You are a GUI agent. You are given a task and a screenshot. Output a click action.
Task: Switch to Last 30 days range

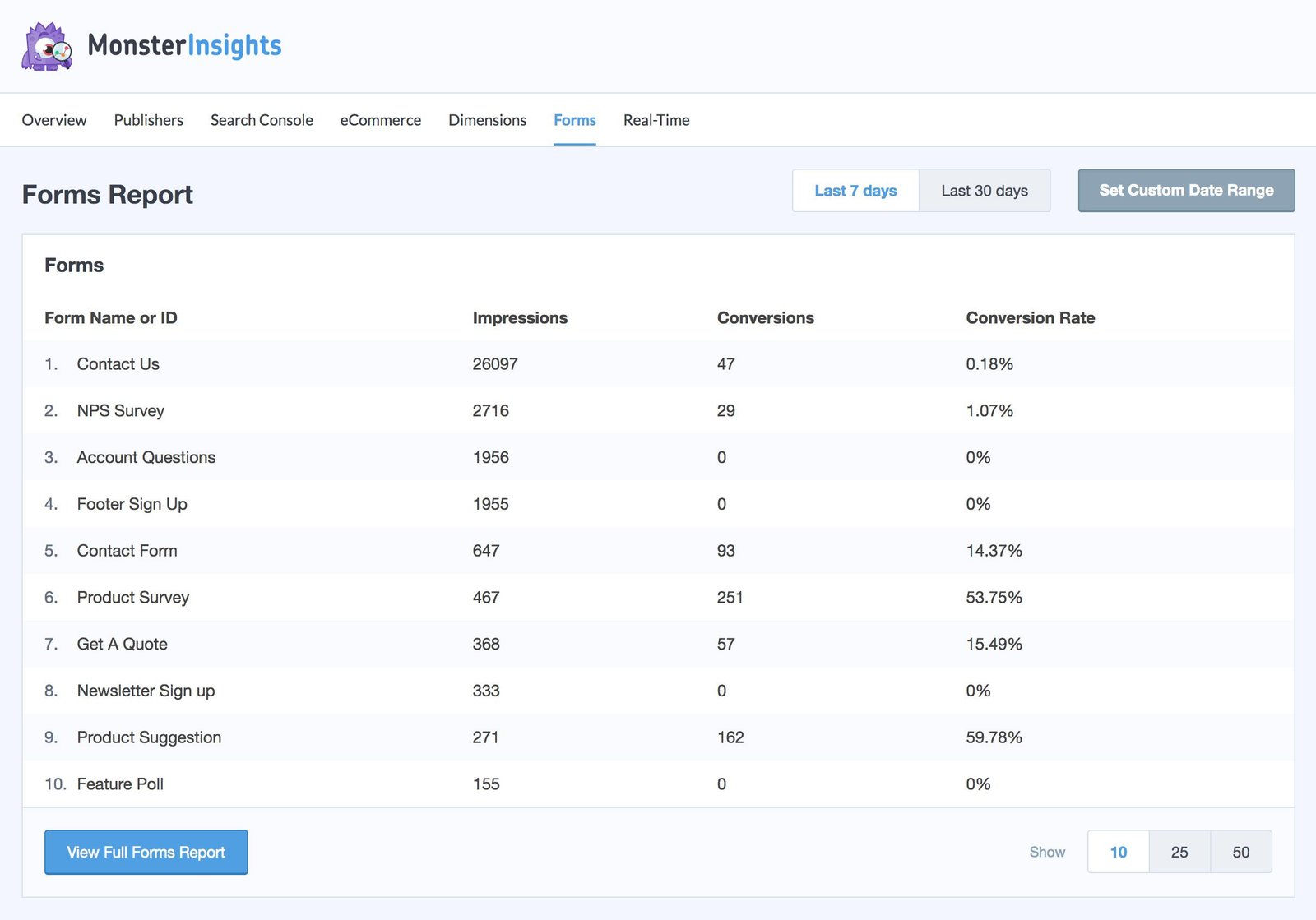[984, 191]
